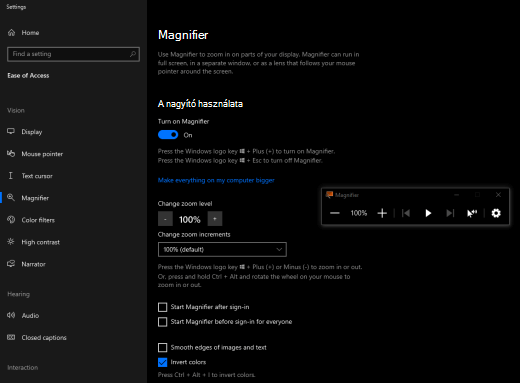Screen dimensions: 520x383
Task: Go to previous sentence in Magnifier toolbar
Action: pos(406,213)
